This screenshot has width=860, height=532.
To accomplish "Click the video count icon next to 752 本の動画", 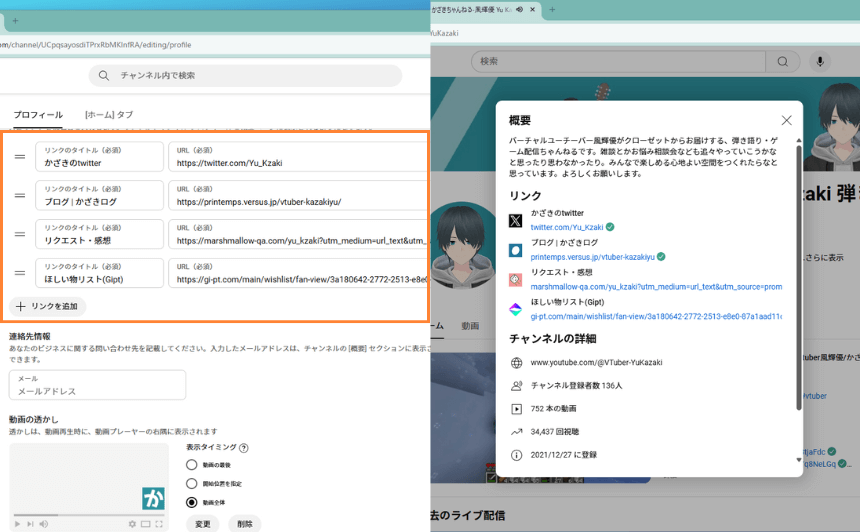I will [516, 409].
